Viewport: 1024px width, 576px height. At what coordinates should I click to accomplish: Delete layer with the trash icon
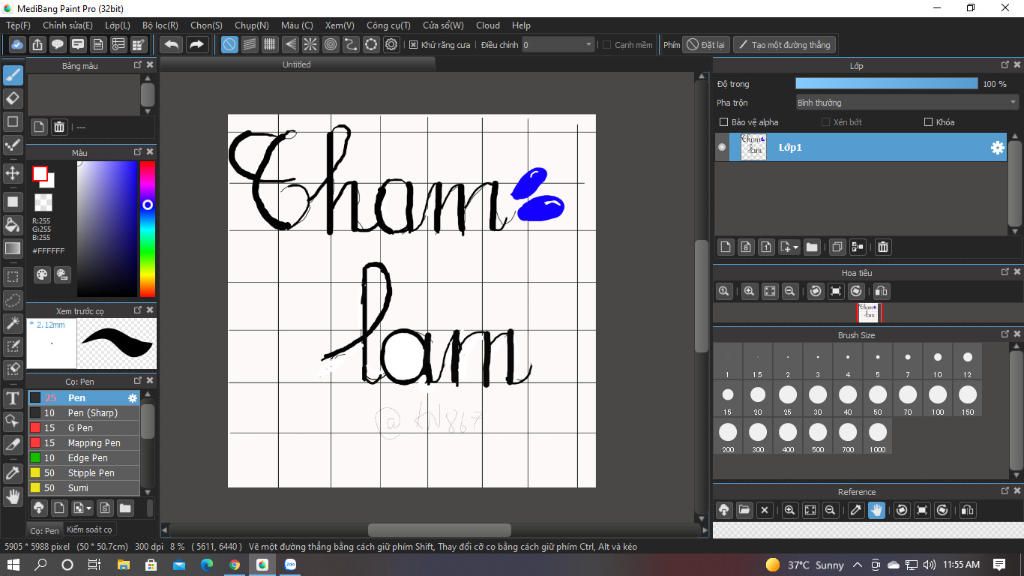(883, 247)
